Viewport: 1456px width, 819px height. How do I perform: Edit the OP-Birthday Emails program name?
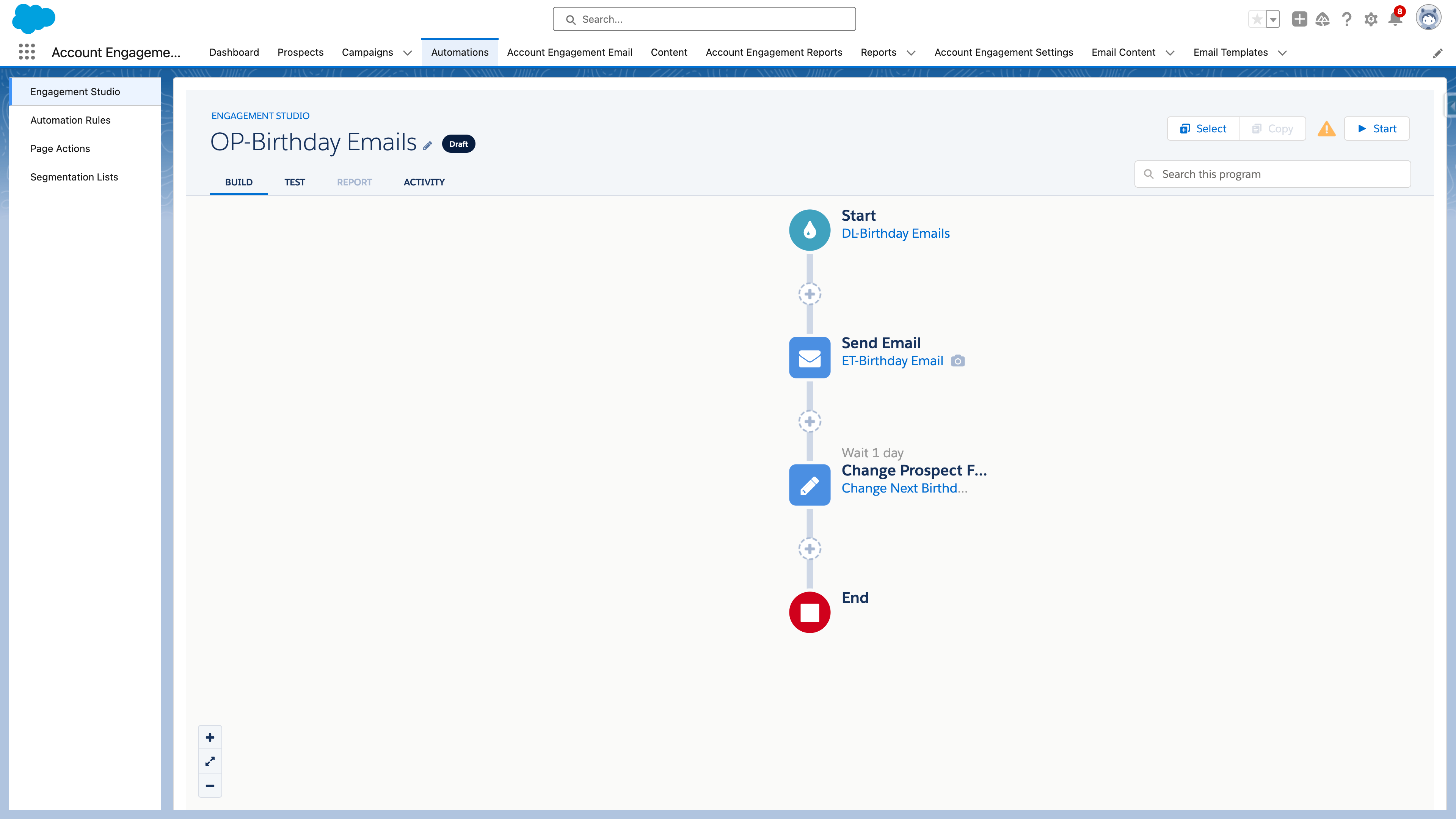[x=427, y=145]
